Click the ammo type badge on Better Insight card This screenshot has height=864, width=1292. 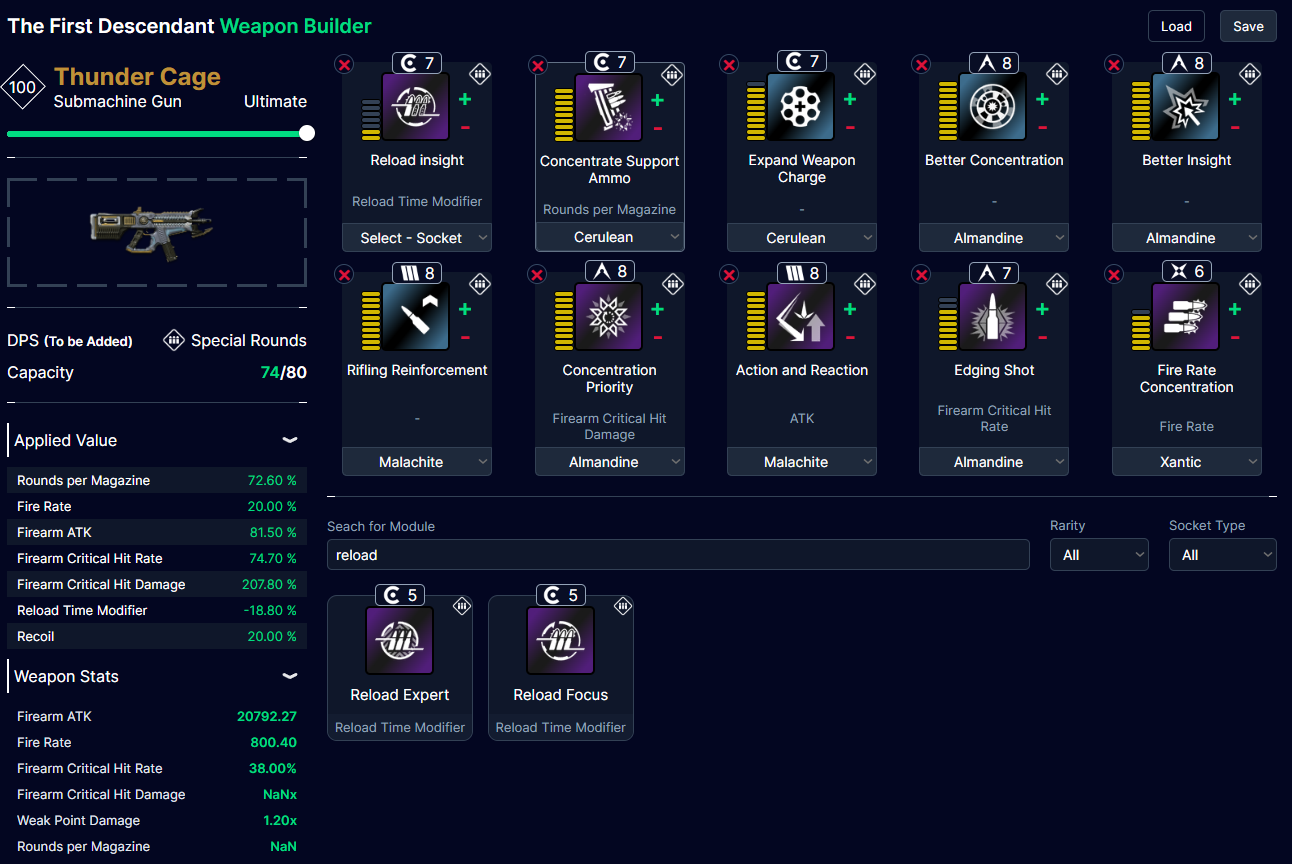click(x=1250, y=74)
